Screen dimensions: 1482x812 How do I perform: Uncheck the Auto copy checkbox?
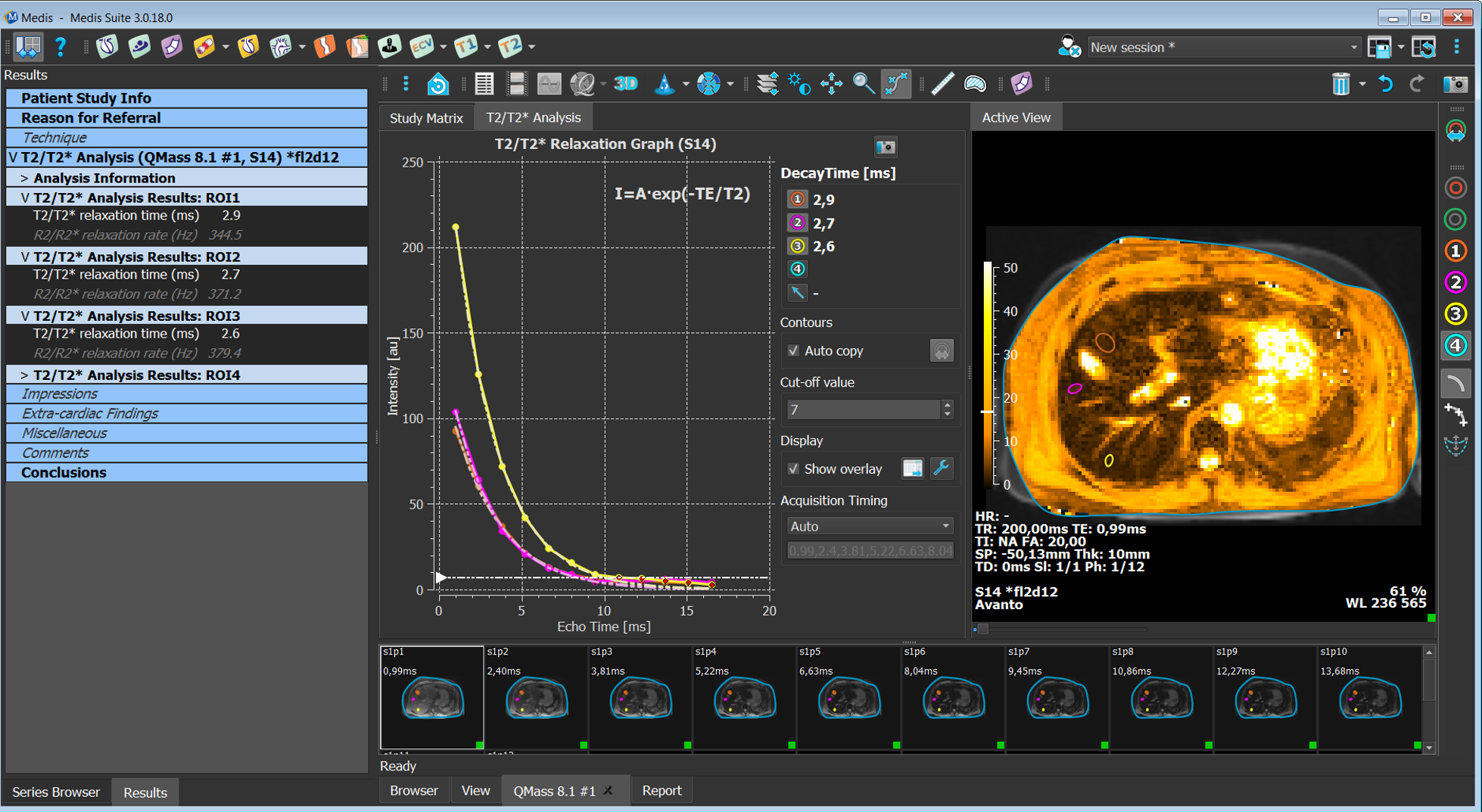pos(793,350)
